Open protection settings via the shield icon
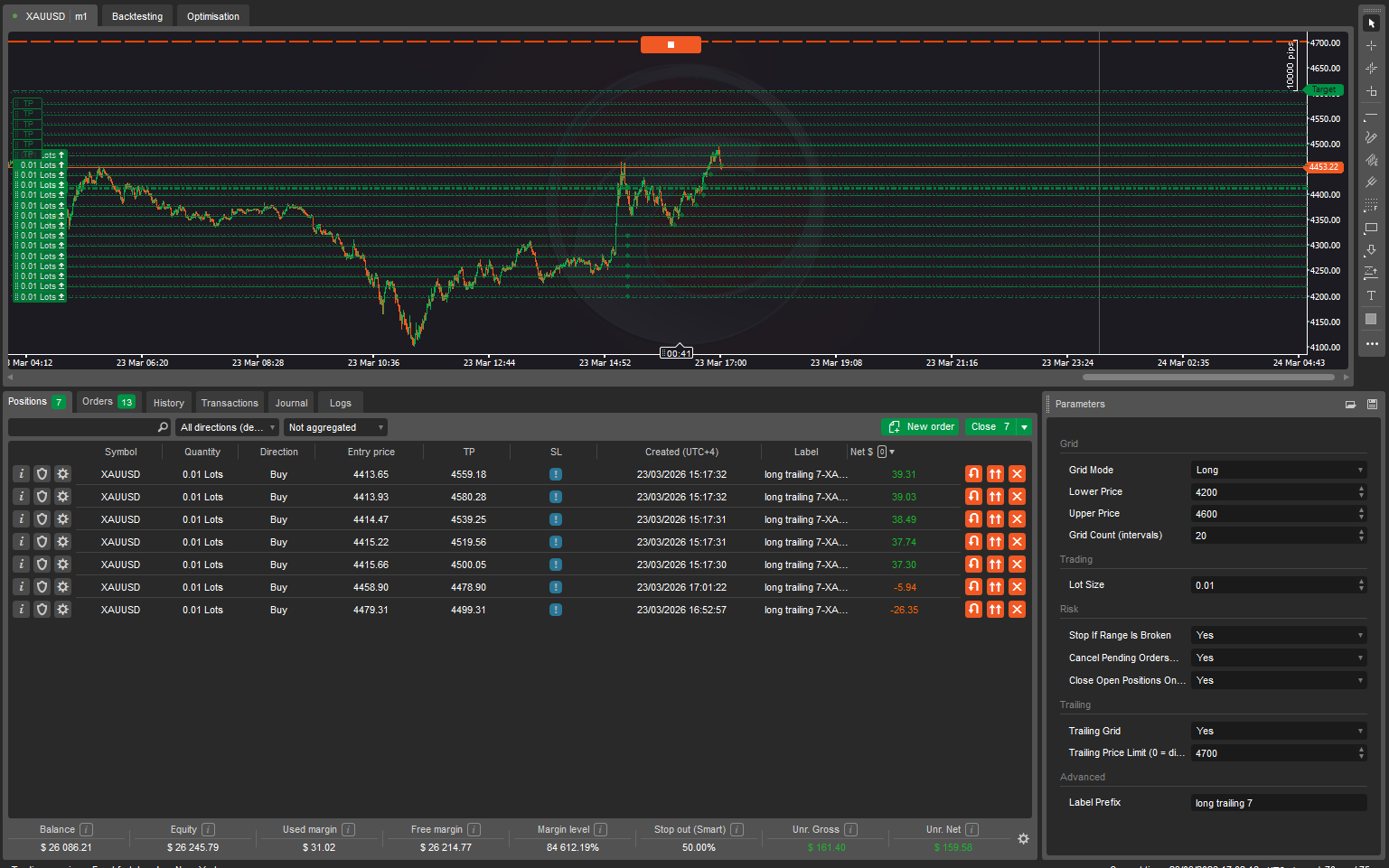Screen dimensions: 1389x868 pyautogui.click(x=42, y=473)
